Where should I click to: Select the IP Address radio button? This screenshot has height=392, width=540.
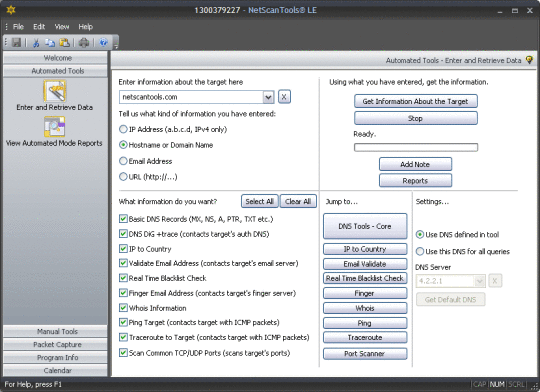point(123,129)
